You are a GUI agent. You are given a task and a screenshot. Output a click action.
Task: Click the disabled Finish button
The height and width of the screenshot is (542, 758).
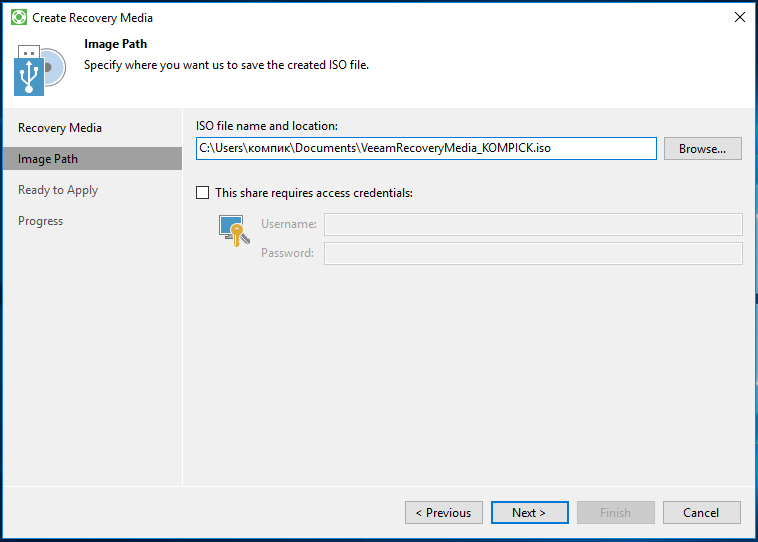pos(615,513)
